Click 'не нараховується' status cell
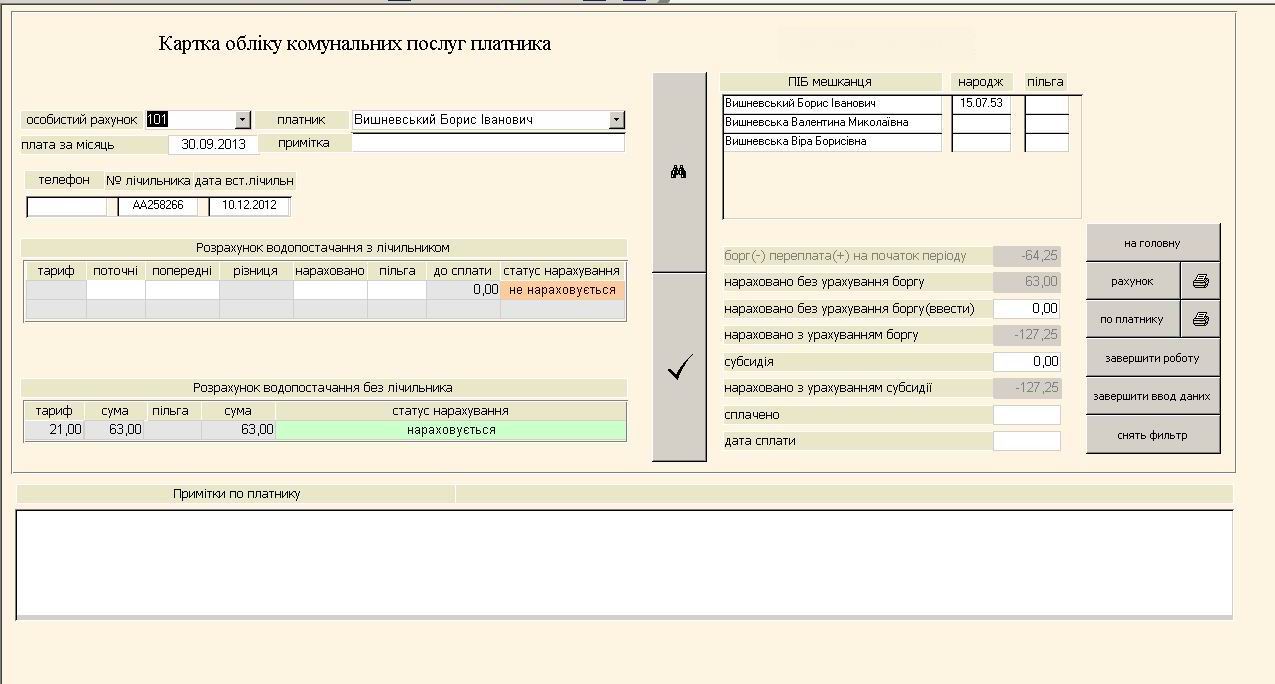Viewport: 1275px width, 684px height. click(x=563, y=290)
